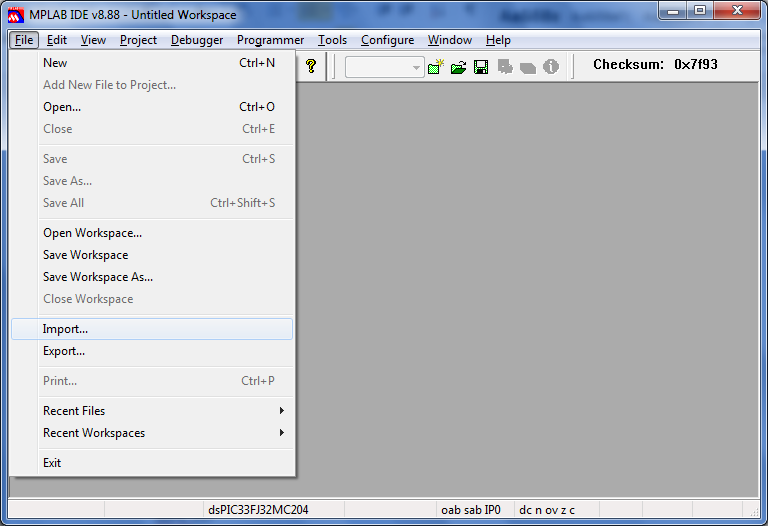Image resolution: width=768 pixels, height=526 pixels.
Task: Open the Help menu
Action: tap(498, 40)
